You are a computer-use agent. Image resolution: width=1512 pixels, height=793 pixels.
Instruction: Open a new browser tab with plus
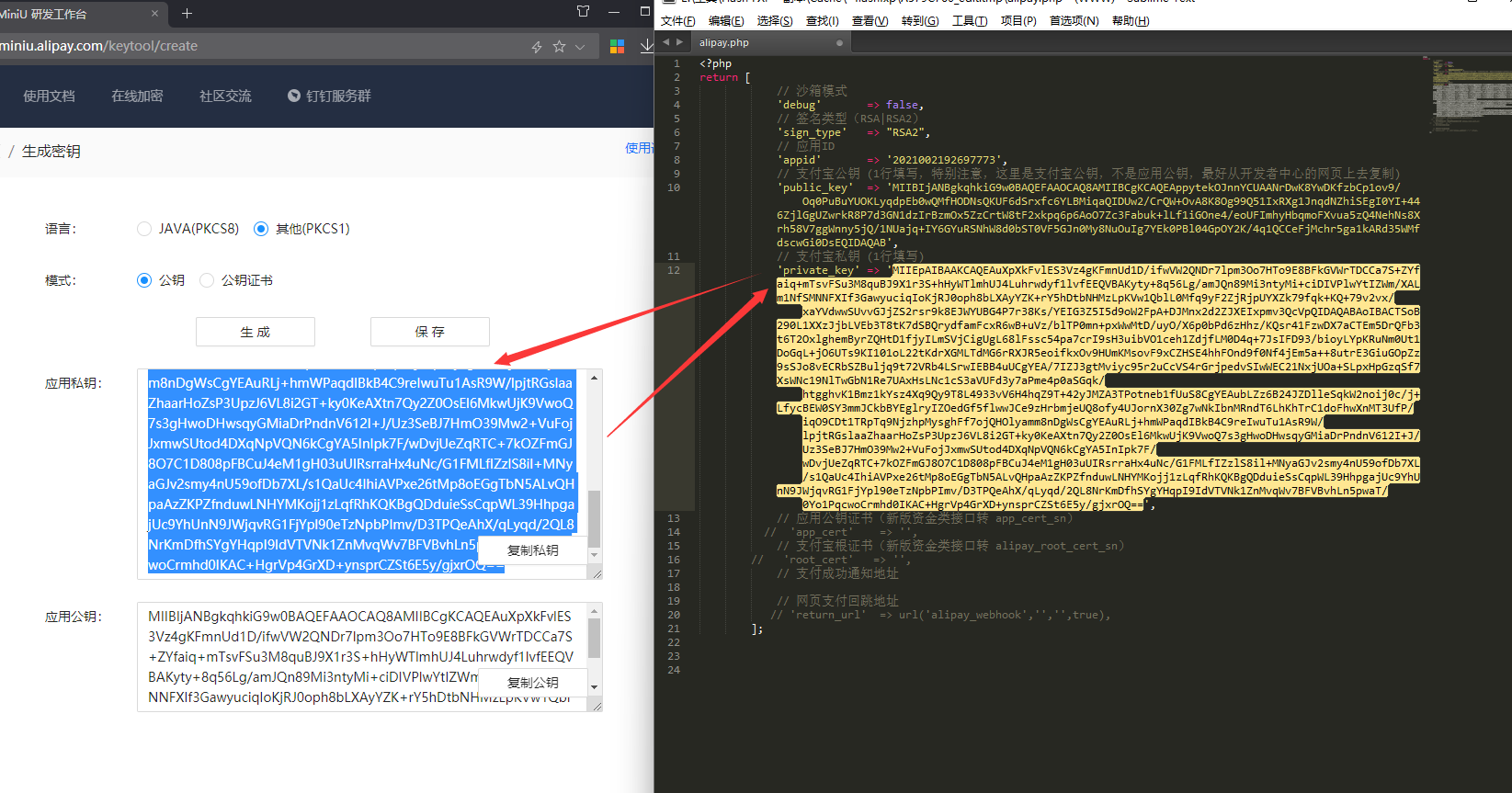pyautogui.click(x=187, y=13)
